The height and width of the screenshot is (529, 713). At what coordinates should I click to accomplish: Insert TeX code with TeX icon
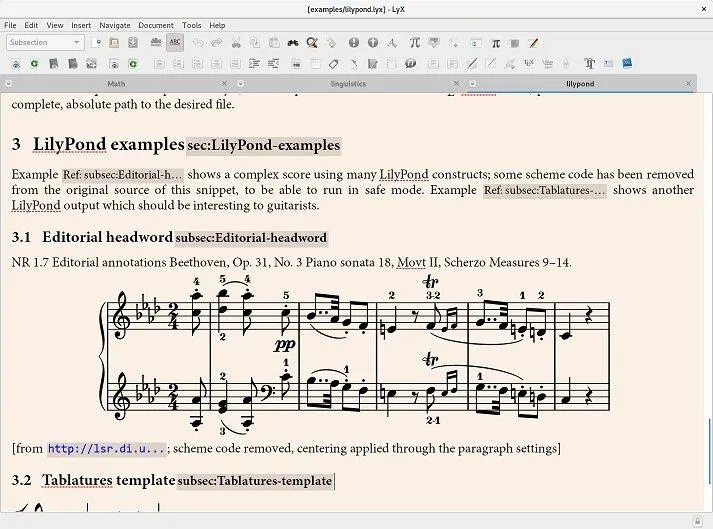pos(527,63)
